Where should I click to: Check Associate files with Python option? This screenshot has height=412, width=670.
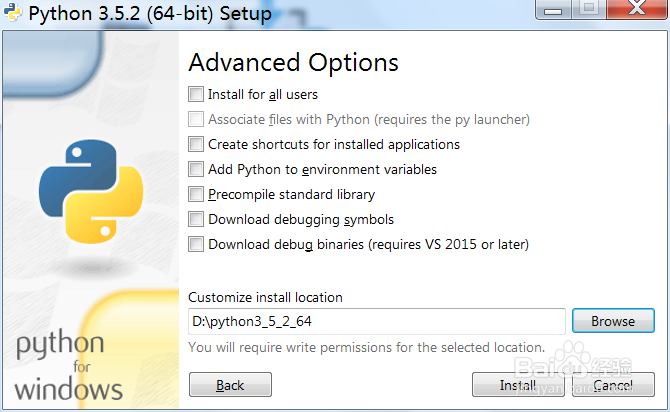point(196,120)
